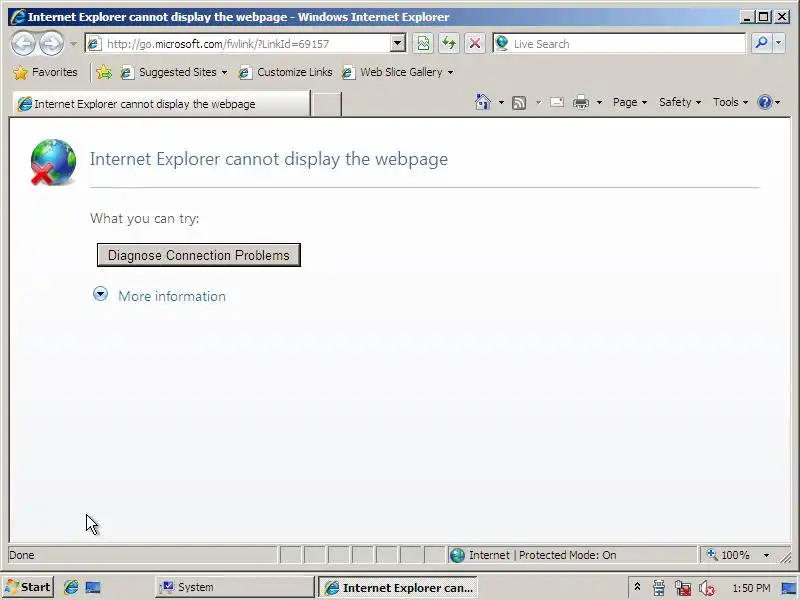Expand the Web Slice Gallery dropdown arrow

pos(451,72)
